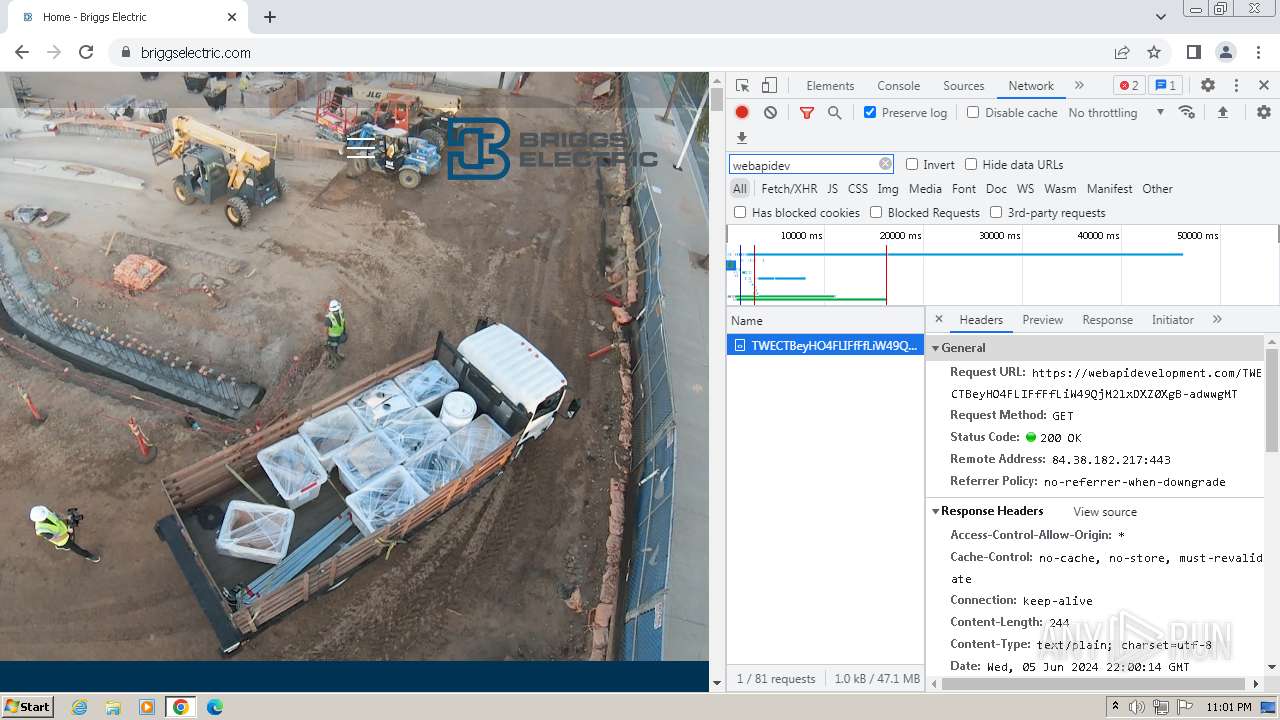Open the Preview tab
Screen dimensions: 1280x720
click(x=1042, y=320)
